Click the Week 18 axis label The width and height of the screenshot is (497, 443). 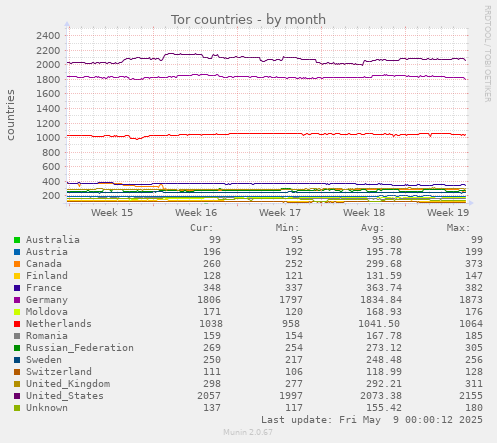(364, 213)
